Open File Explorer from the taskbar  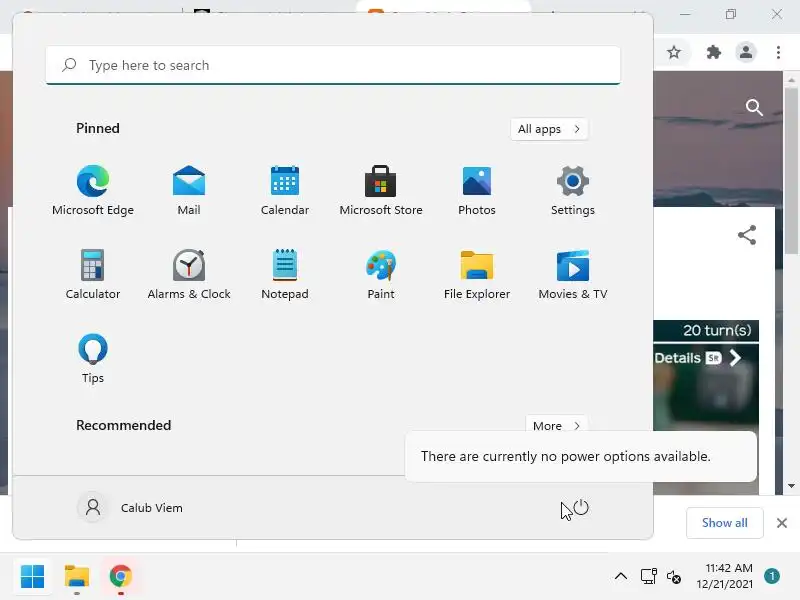77,577
